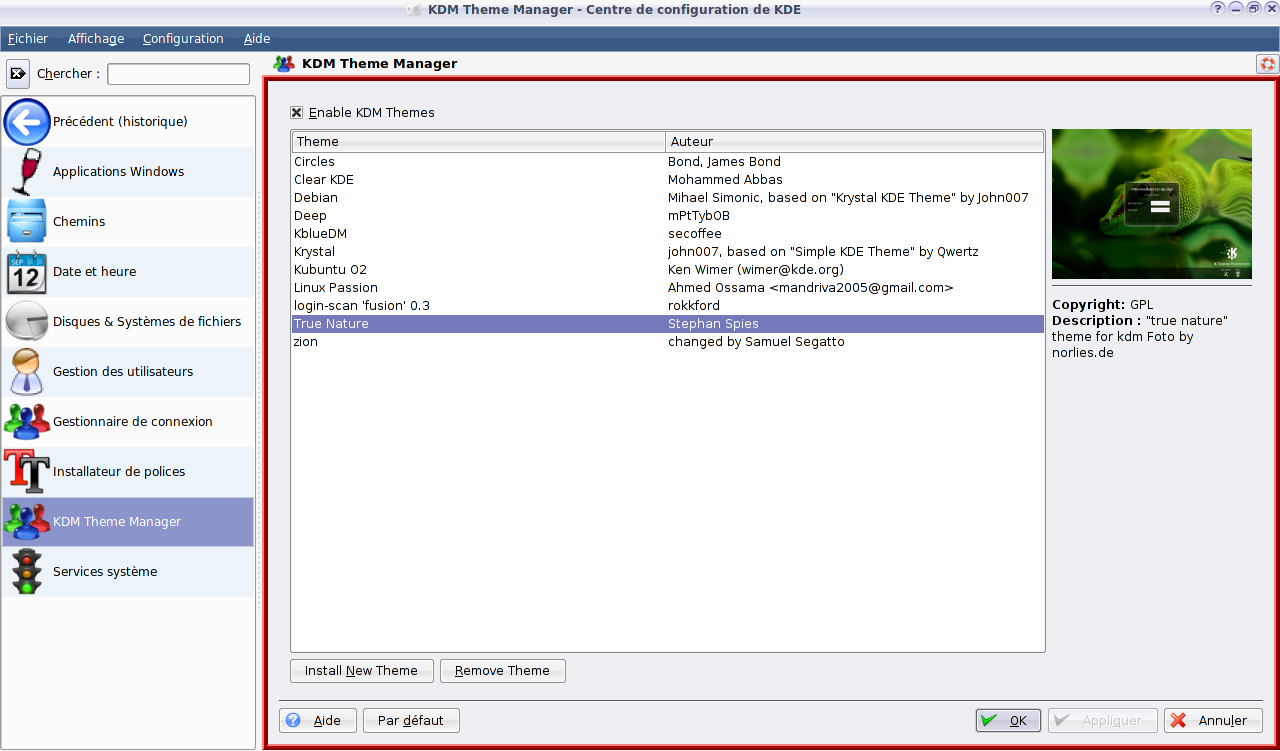Select the Kubuntu 02 theme
This screenshot has width=1280, height=751.
[x=667, y=270]
